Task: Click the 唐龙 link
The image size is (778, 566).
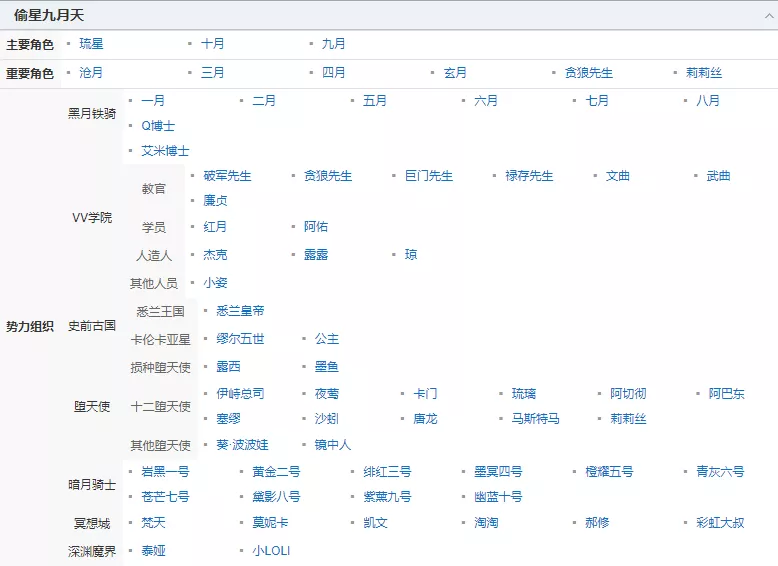Action: [425, 419]
